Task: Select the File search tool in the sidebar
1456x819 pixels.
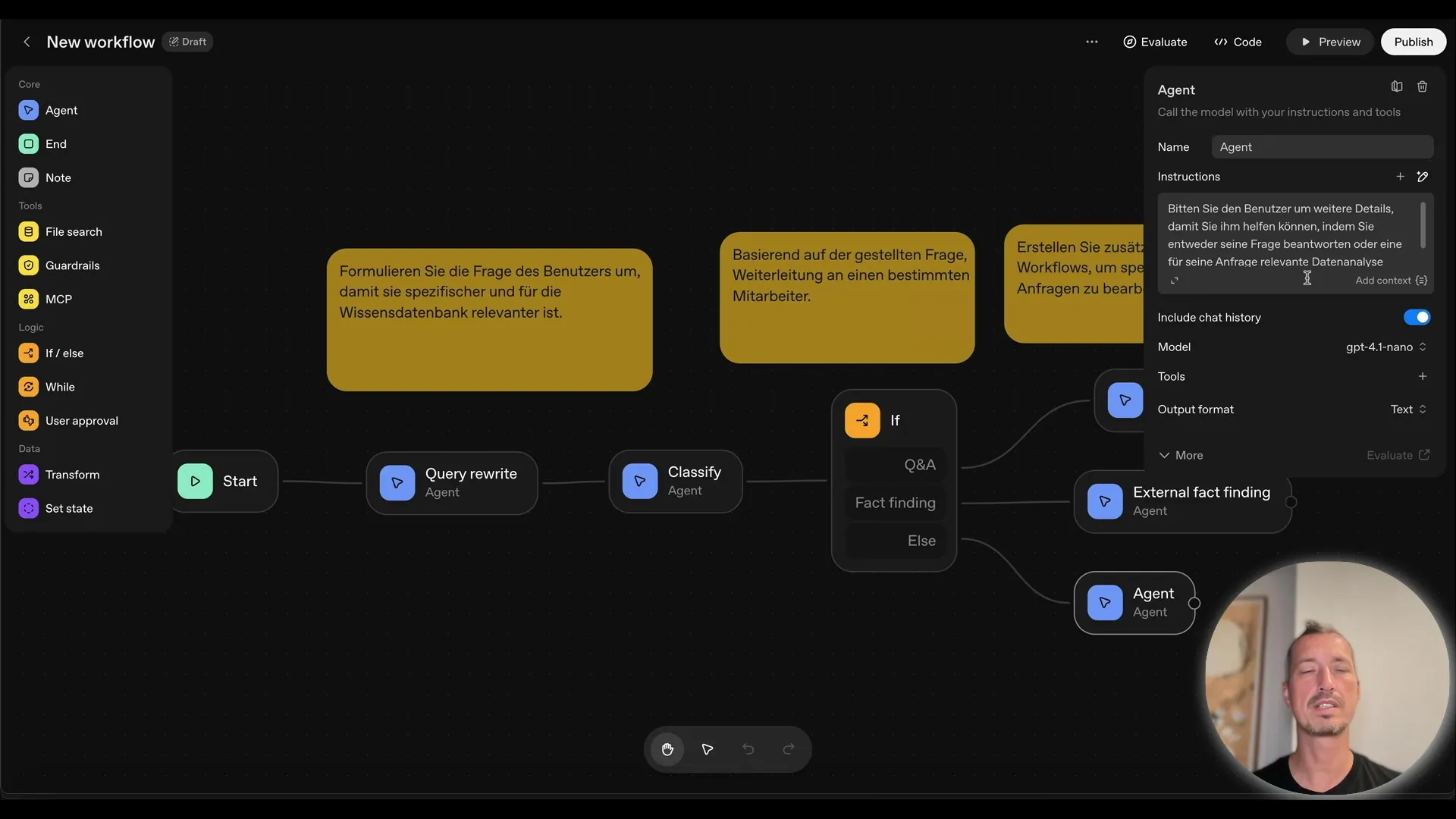Action: (72, 231)
